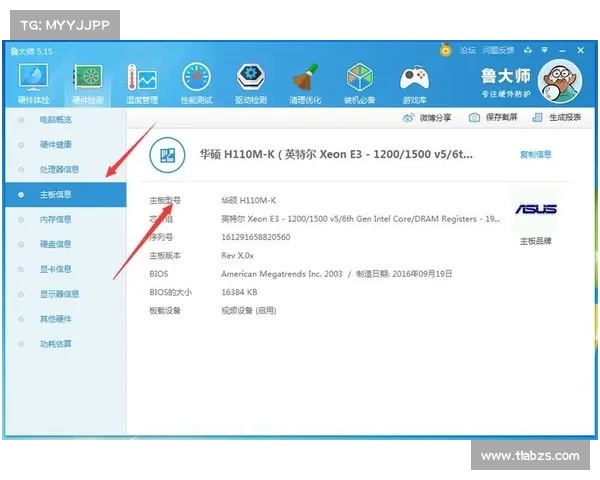
Task: Open 问题反馈 feedback link
Action: [x=498, y=50]
